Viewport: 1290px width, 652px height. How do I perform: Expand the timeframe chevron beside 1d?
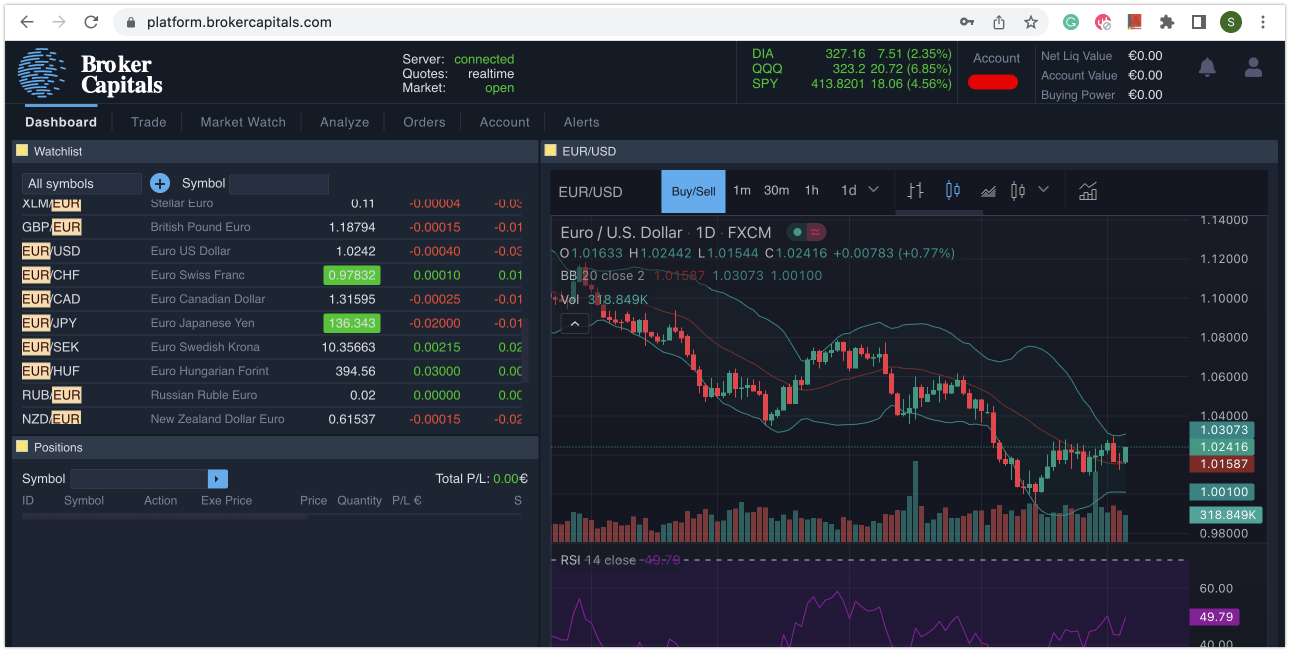(873, 189)
